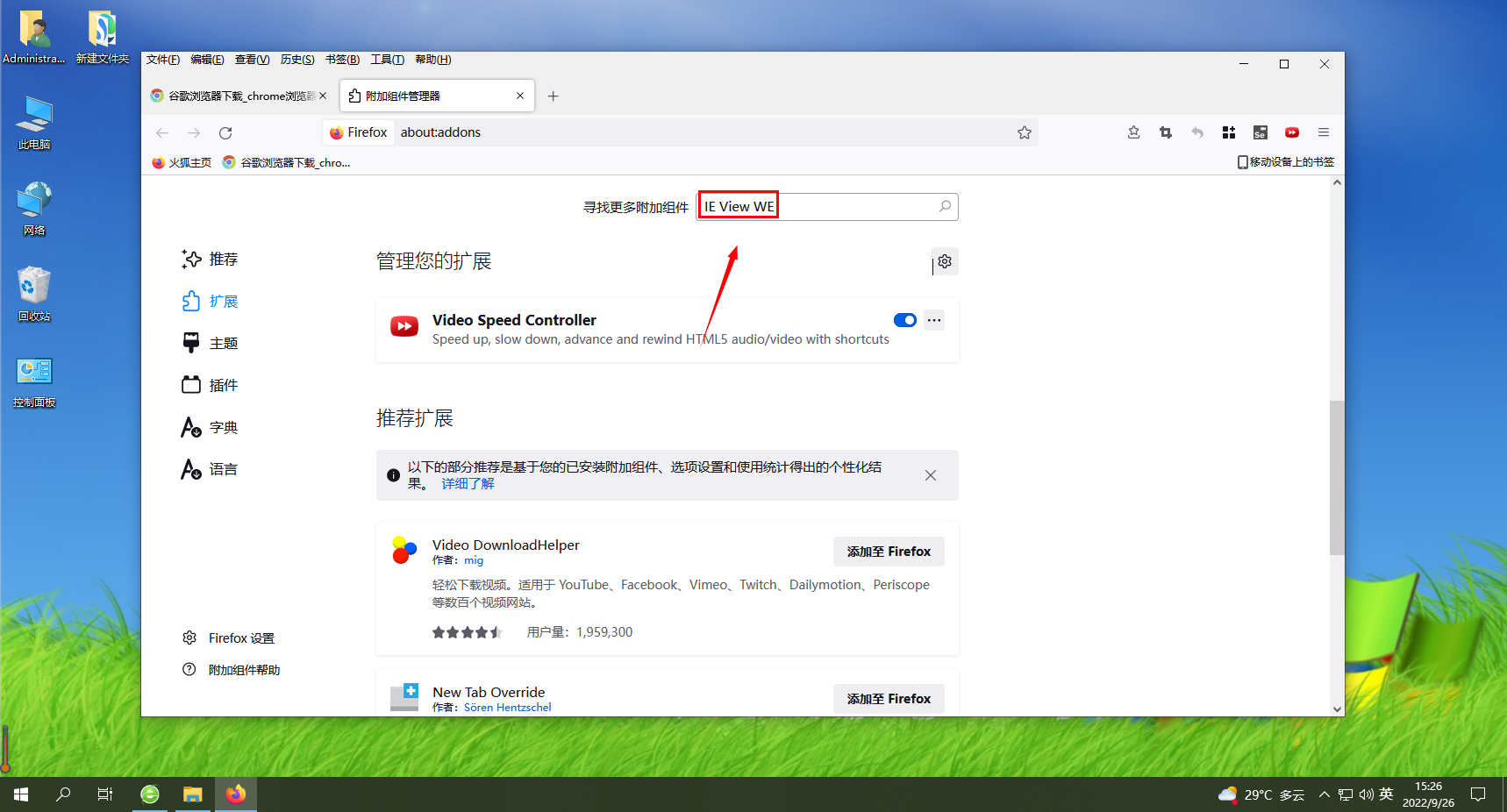
Task: Select the Themes sidebar category
Action: [210, 344]
